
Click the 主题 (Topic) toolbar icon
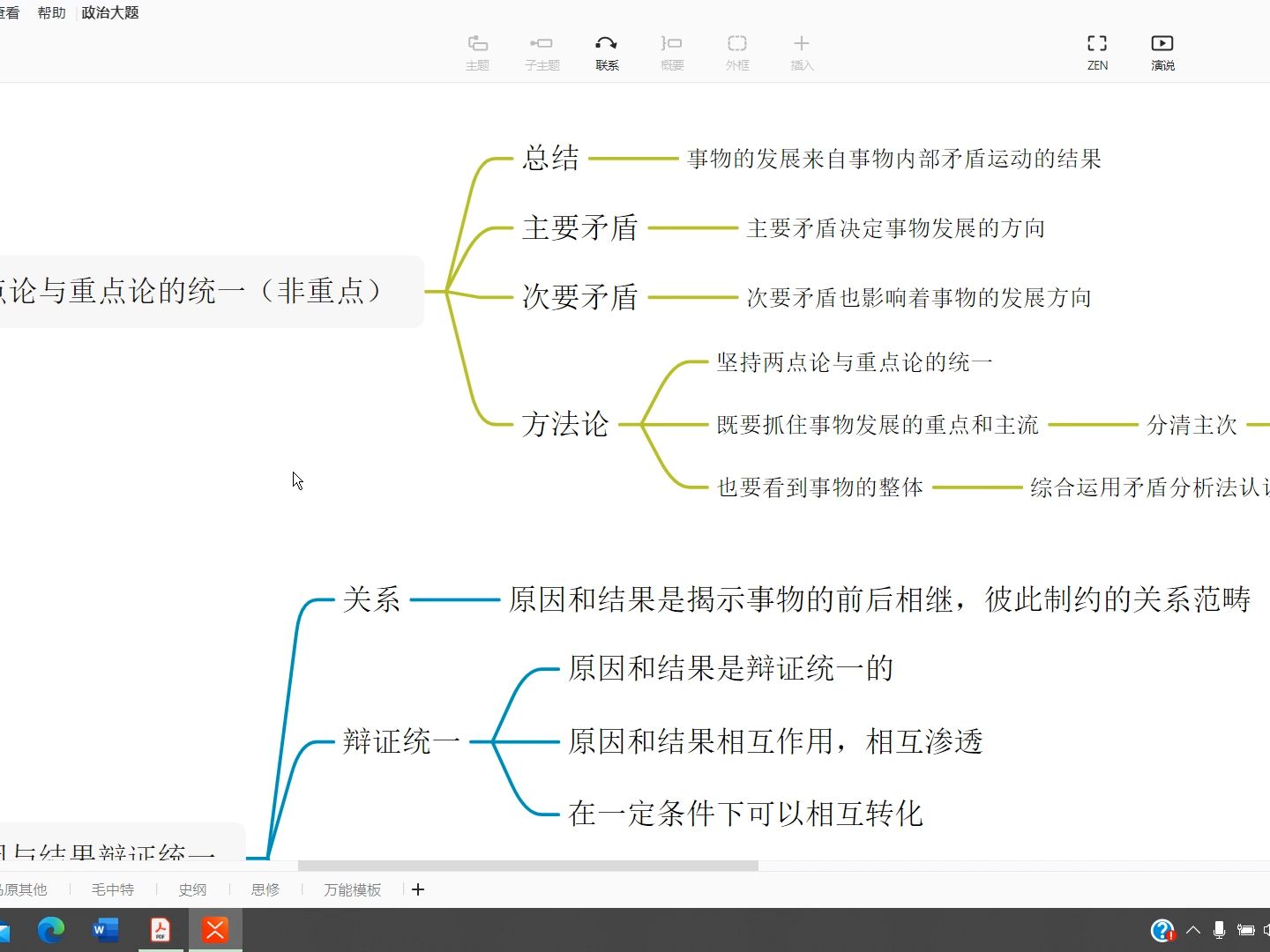(x=477, y=52)
